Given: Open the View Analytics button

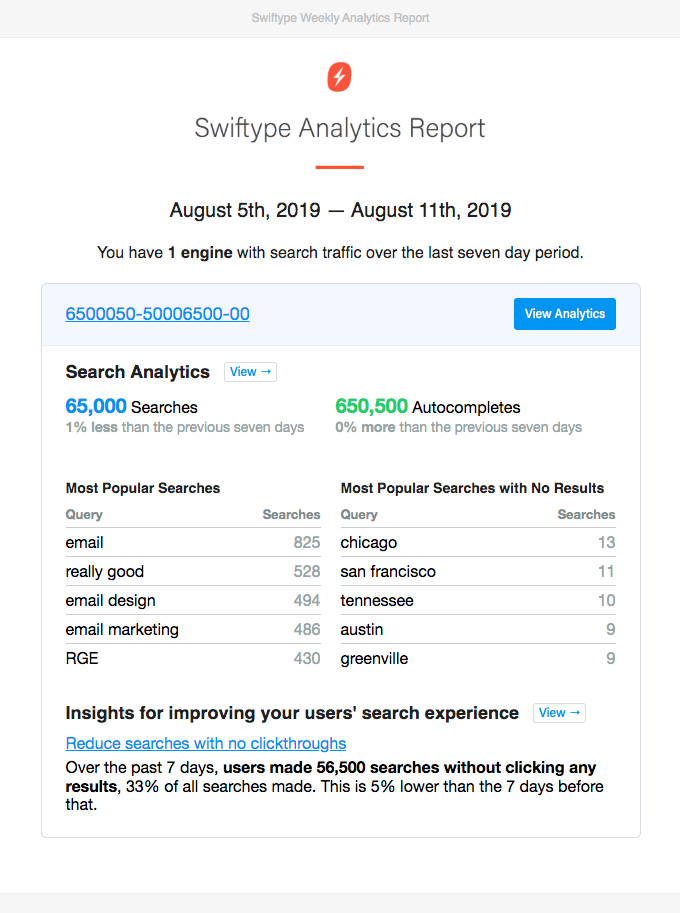Looking at the screenshot, I should coord(565,314).
